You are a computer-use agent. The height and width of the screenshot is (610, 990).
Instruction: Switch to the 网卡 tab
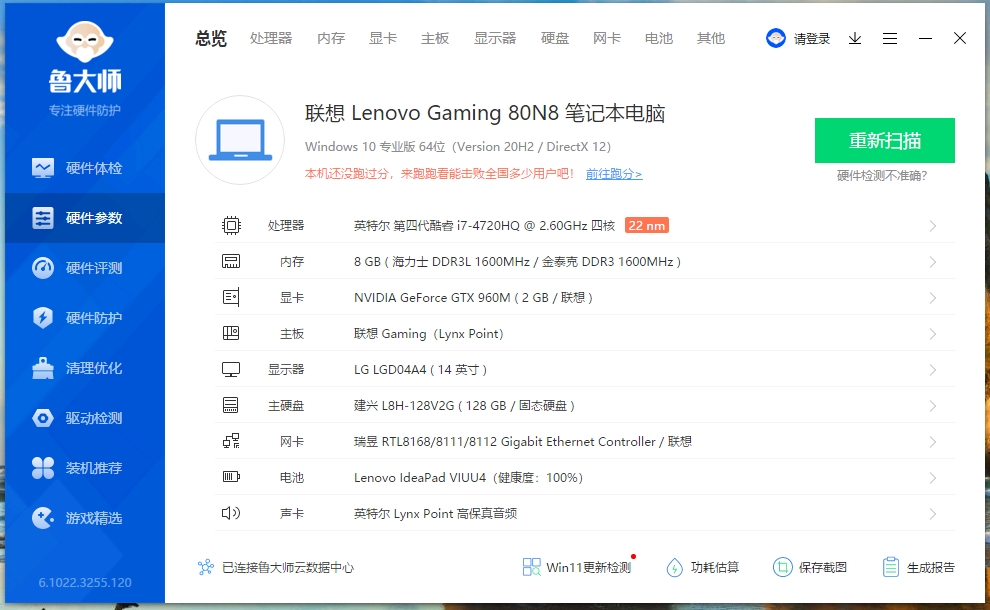(x=607, y=39)
